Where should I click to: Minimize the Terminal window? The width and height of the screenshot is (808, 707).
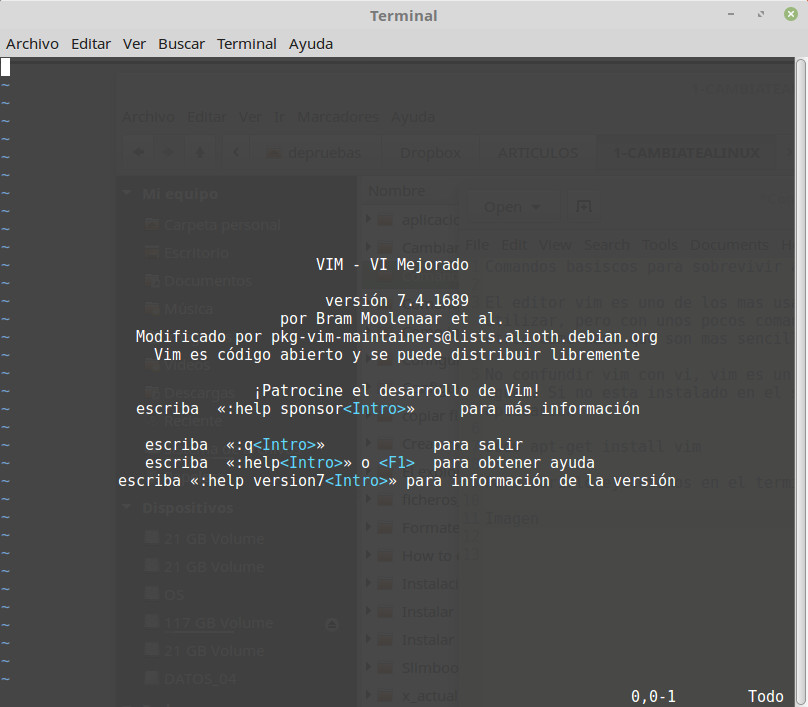(731, 14)
